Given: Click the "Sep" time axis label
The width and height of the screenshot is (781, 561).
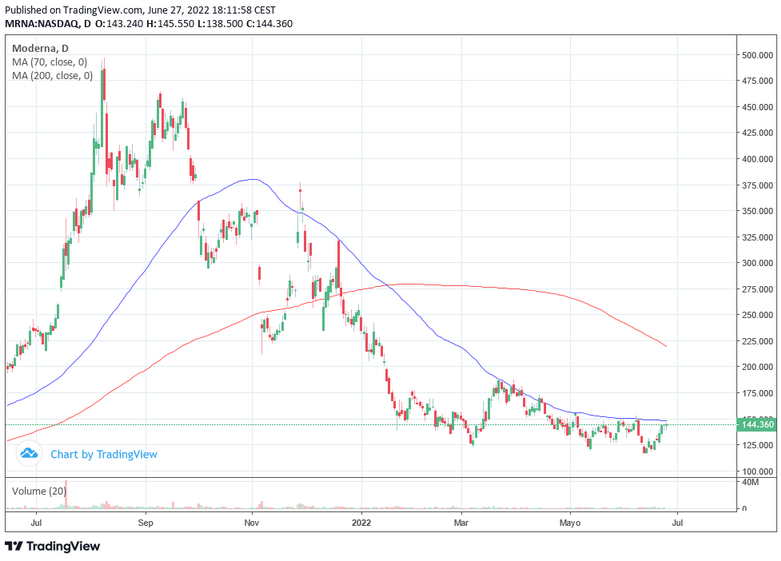Looking at the screenshot, I should (x=145, y=523).
